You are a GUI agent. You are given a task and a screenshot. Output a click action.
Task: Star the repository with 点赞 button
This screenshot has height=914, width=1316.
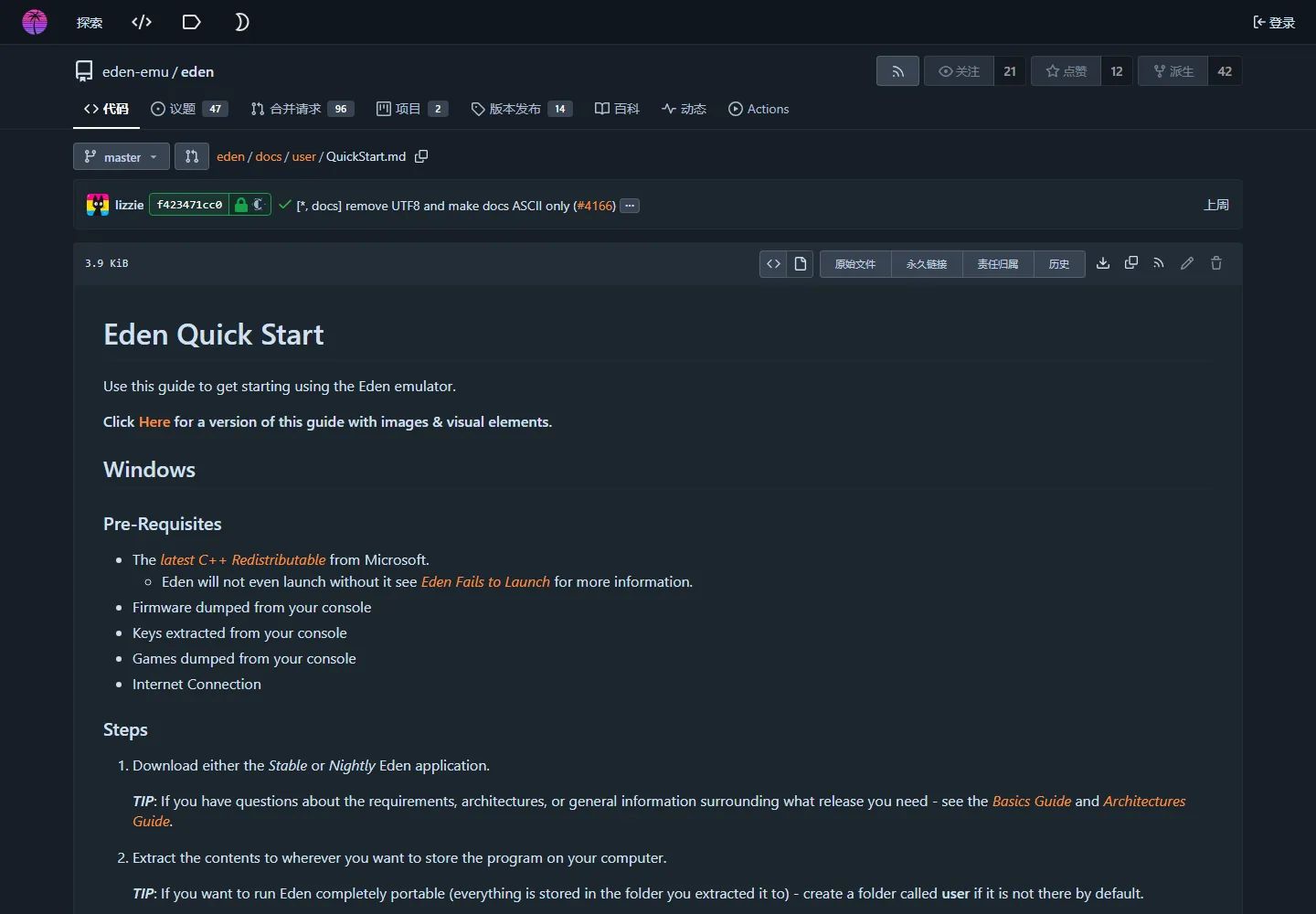(x=1066, y=71)
